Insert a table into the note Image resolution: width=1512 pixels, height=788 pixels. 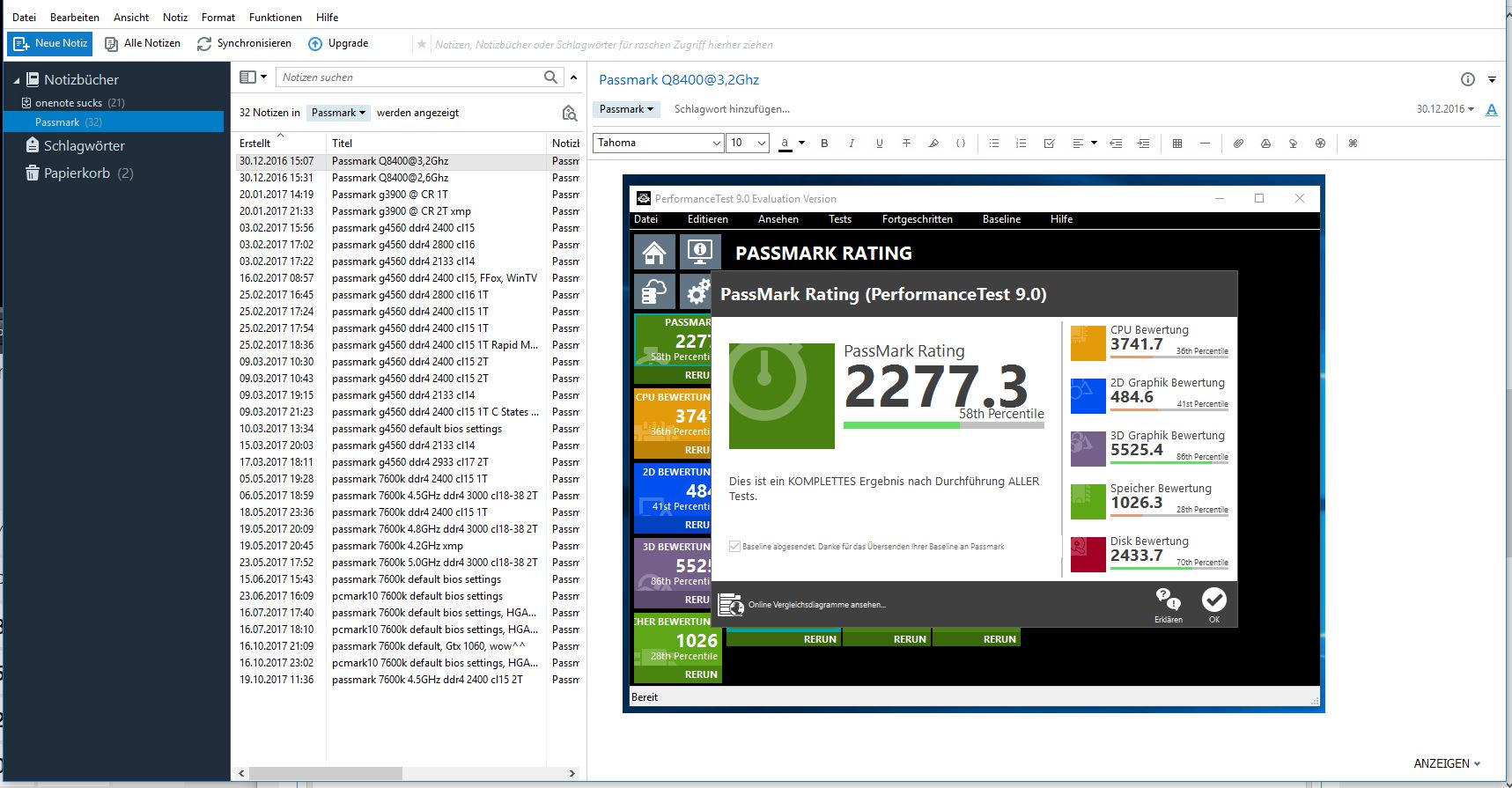coord(1177,144)
